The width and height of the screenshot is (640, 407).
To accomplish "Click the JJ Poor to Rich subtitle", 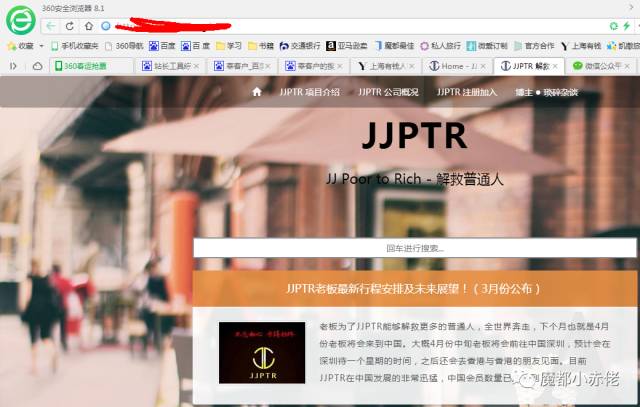I will tap(415, 179).
